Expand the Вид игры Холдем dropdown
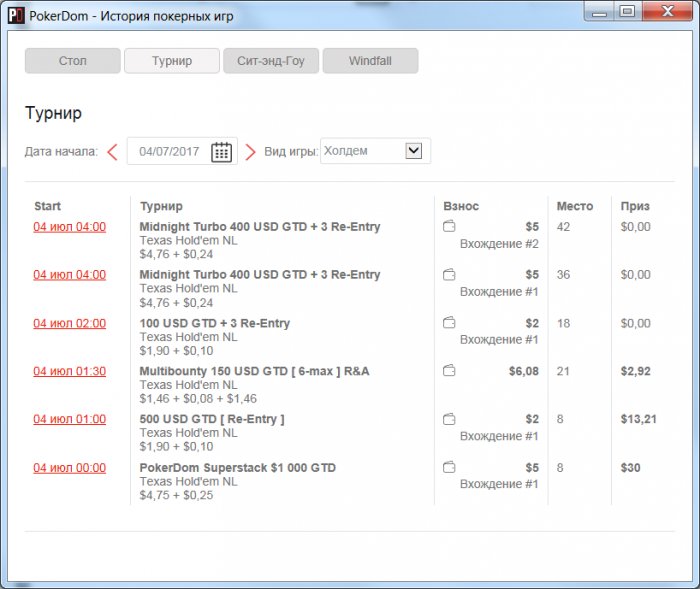The height and width of the screenshot is (589, 700). click(414, 150)
